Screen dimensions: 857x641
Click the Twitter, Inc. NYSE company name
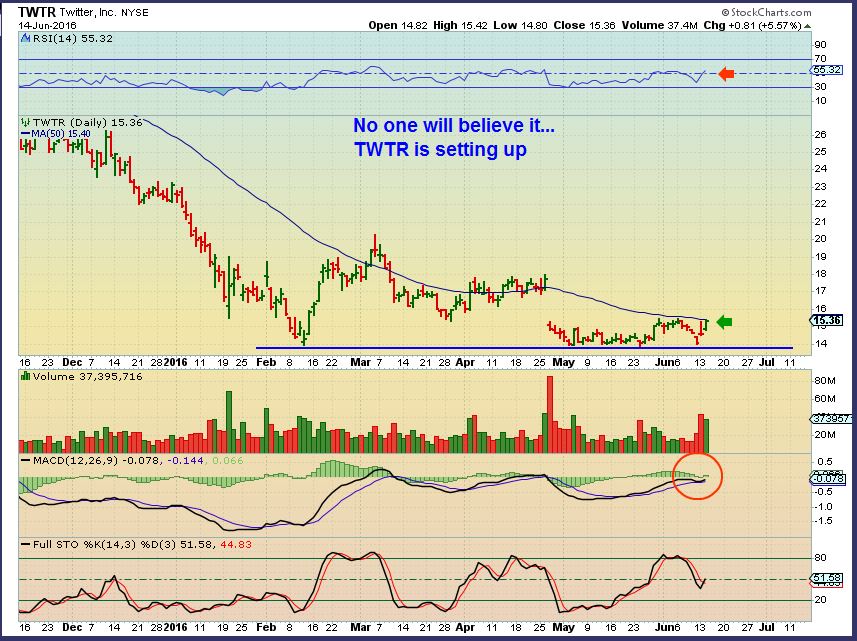[x=104, y=12]
